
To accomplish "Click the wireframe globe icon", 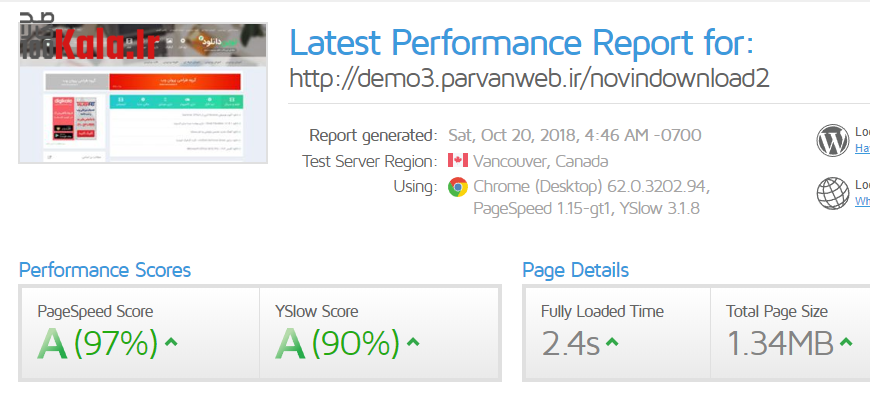I will click(833, 191).
